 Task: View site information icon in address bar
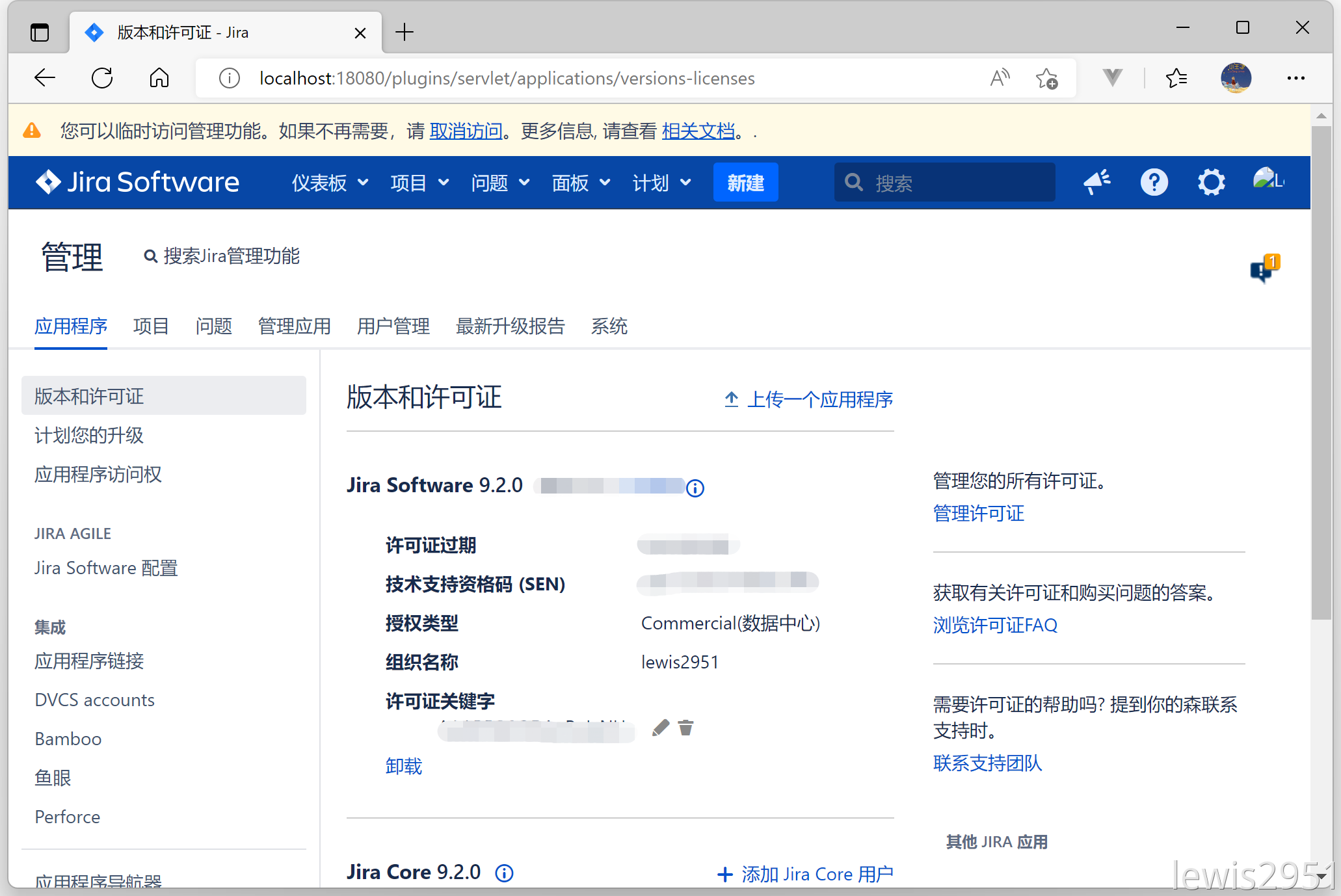pyautogui.click(x=229, y=79)
